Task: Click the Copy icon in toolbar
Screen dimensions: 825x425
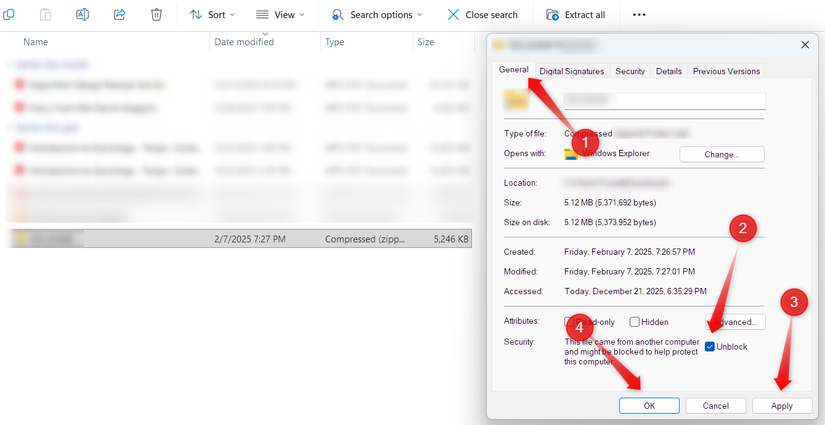Action: click(8, 15)
